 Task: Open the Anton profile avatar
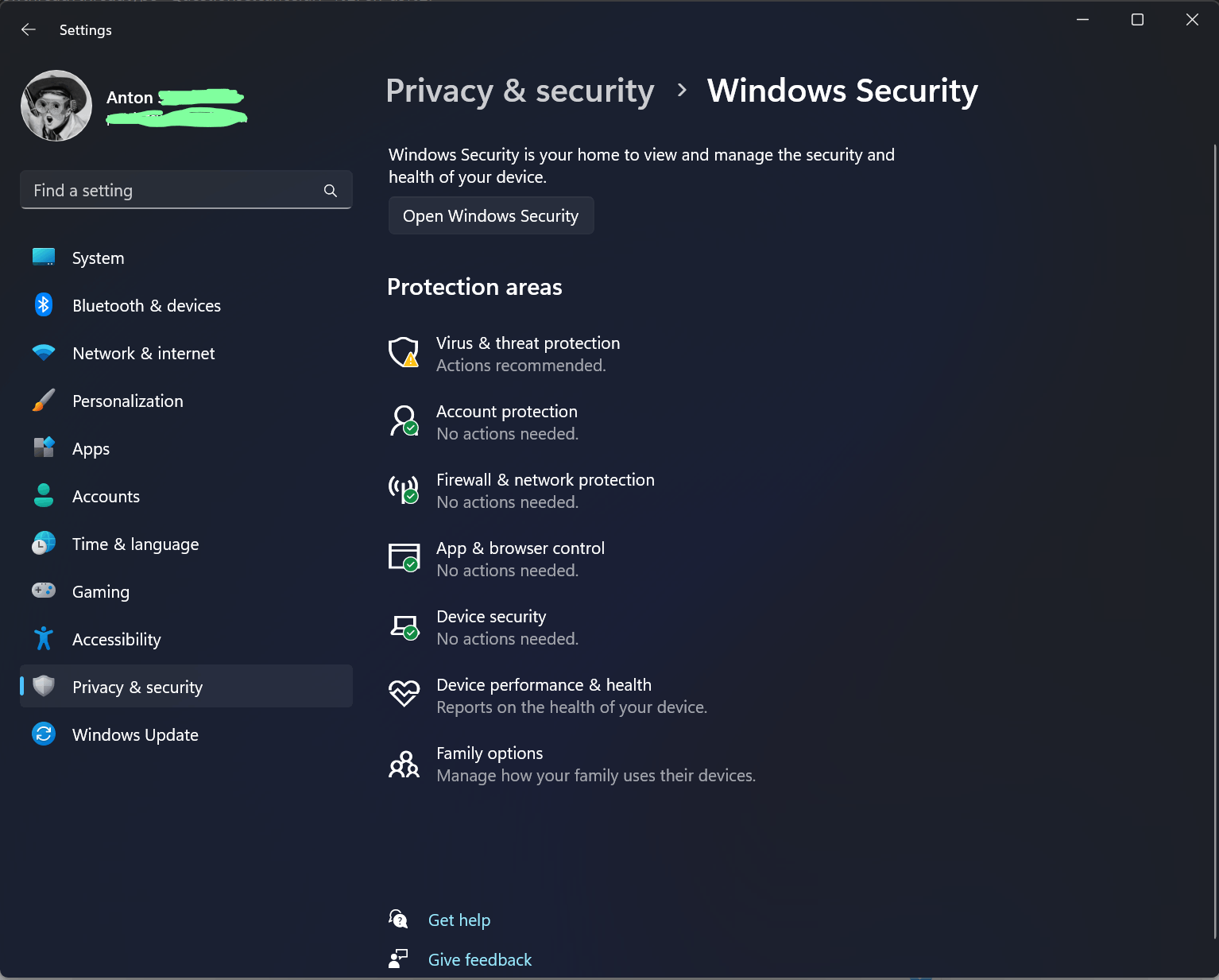point(56,106)
